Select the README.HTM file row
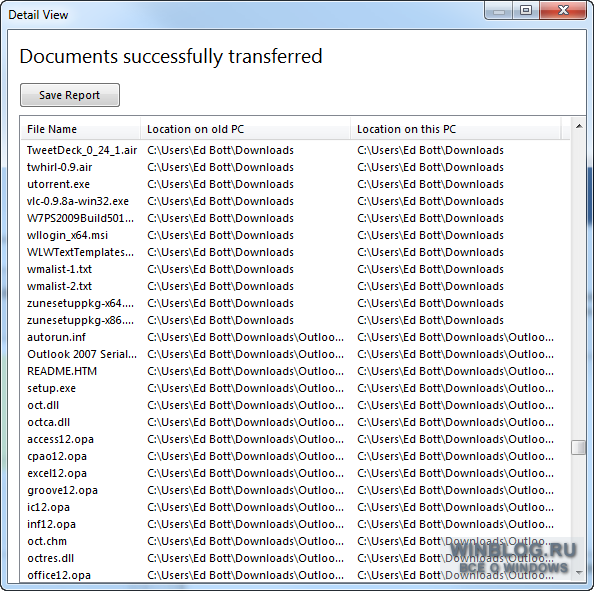Image resolution: width=594 pixels, height=591 pixels. point(295,371)
